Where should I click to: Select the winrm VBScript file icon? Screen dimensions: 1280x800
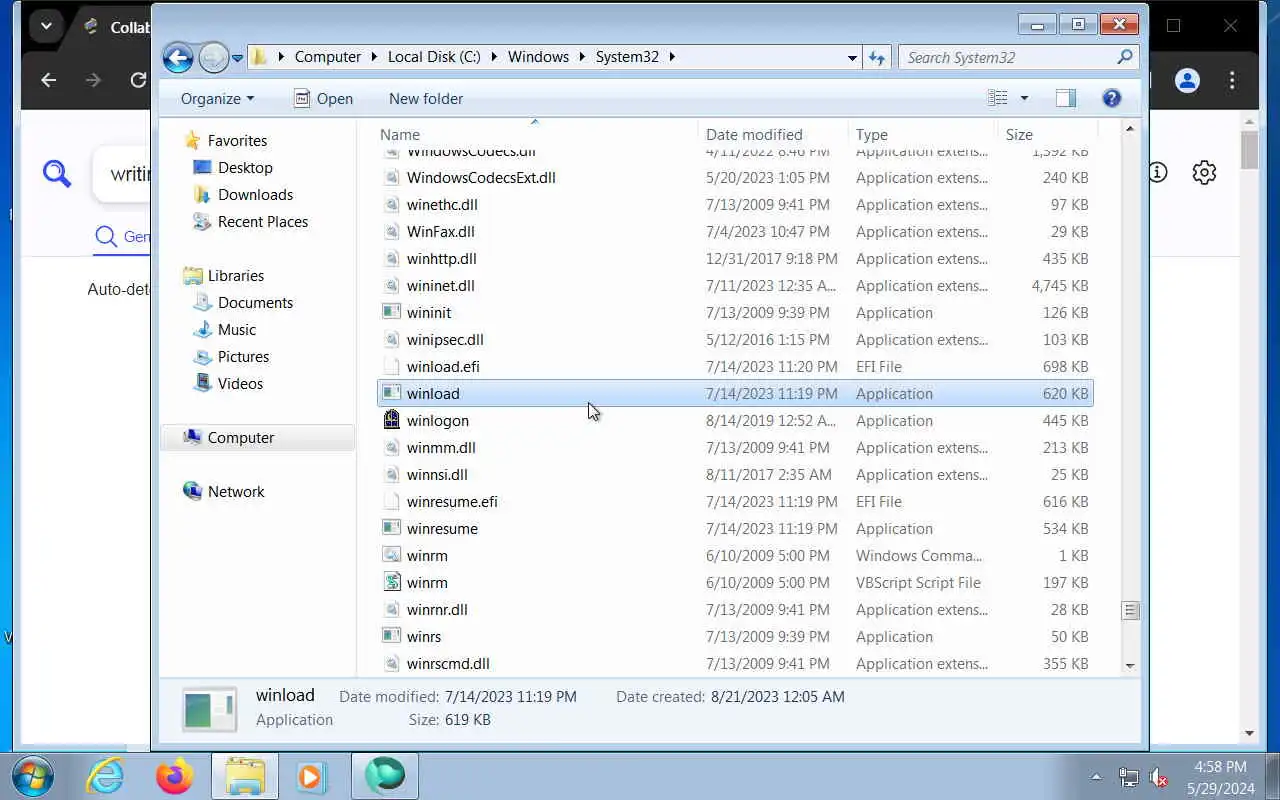click(x=392, y=583)
